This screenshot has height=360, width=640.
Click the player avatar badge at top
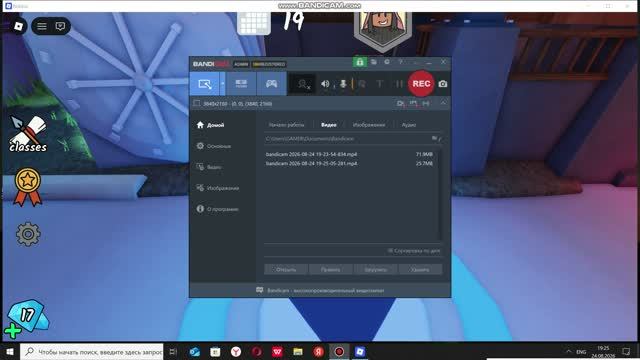[x=382, y=31]
